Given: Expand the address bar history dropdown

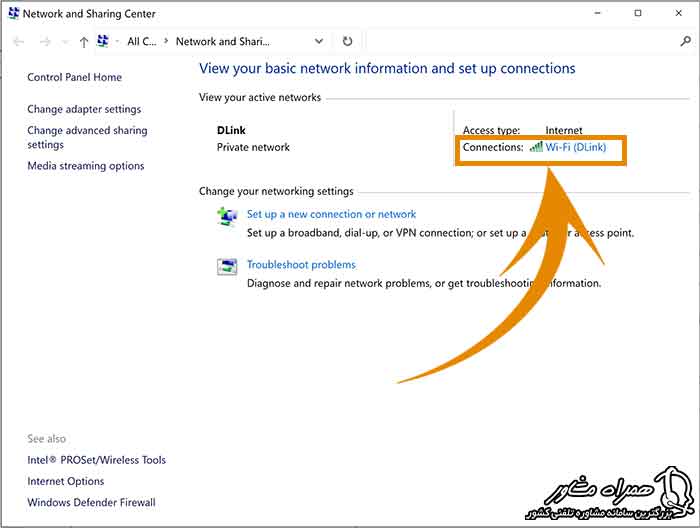Looking at the screenshot, I should [x=319, y=42].
